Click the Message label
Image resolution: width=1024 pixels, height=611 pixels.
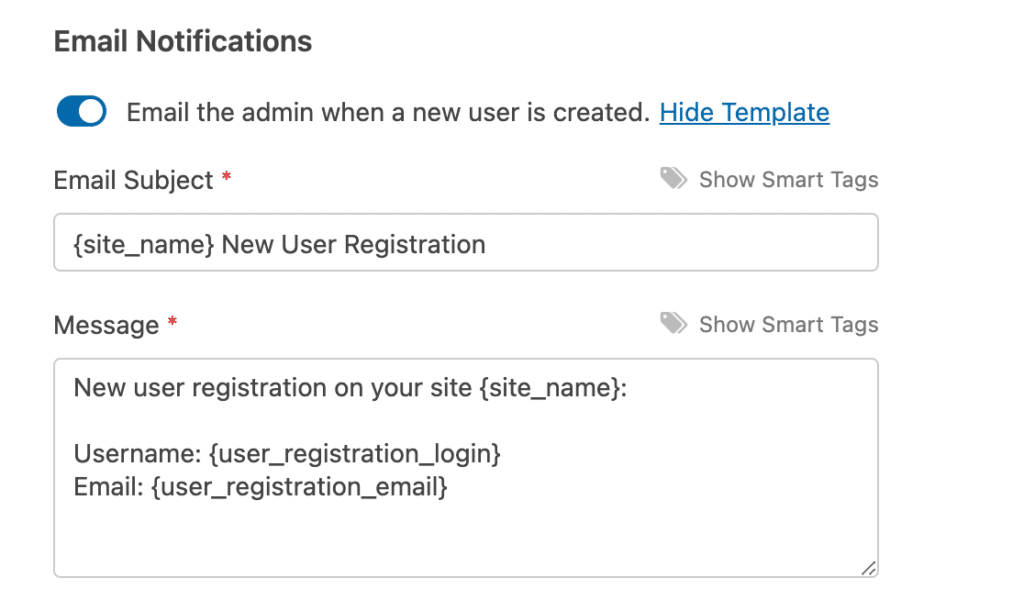(x=106, y=325)
